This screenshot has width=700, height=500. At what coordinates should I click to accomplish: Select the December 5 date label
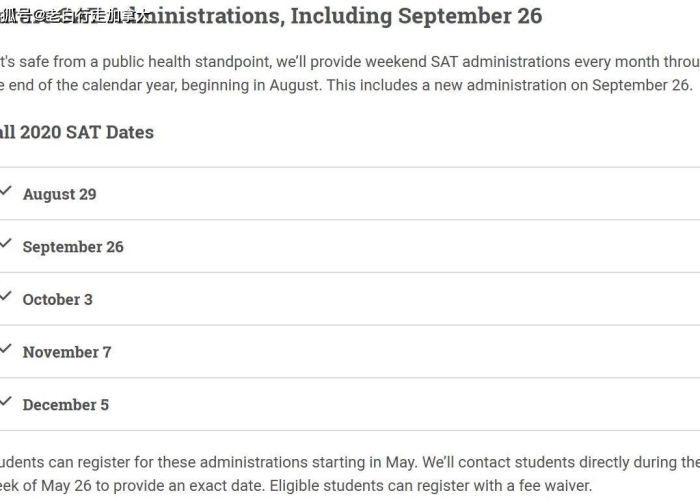coord(66,405)
